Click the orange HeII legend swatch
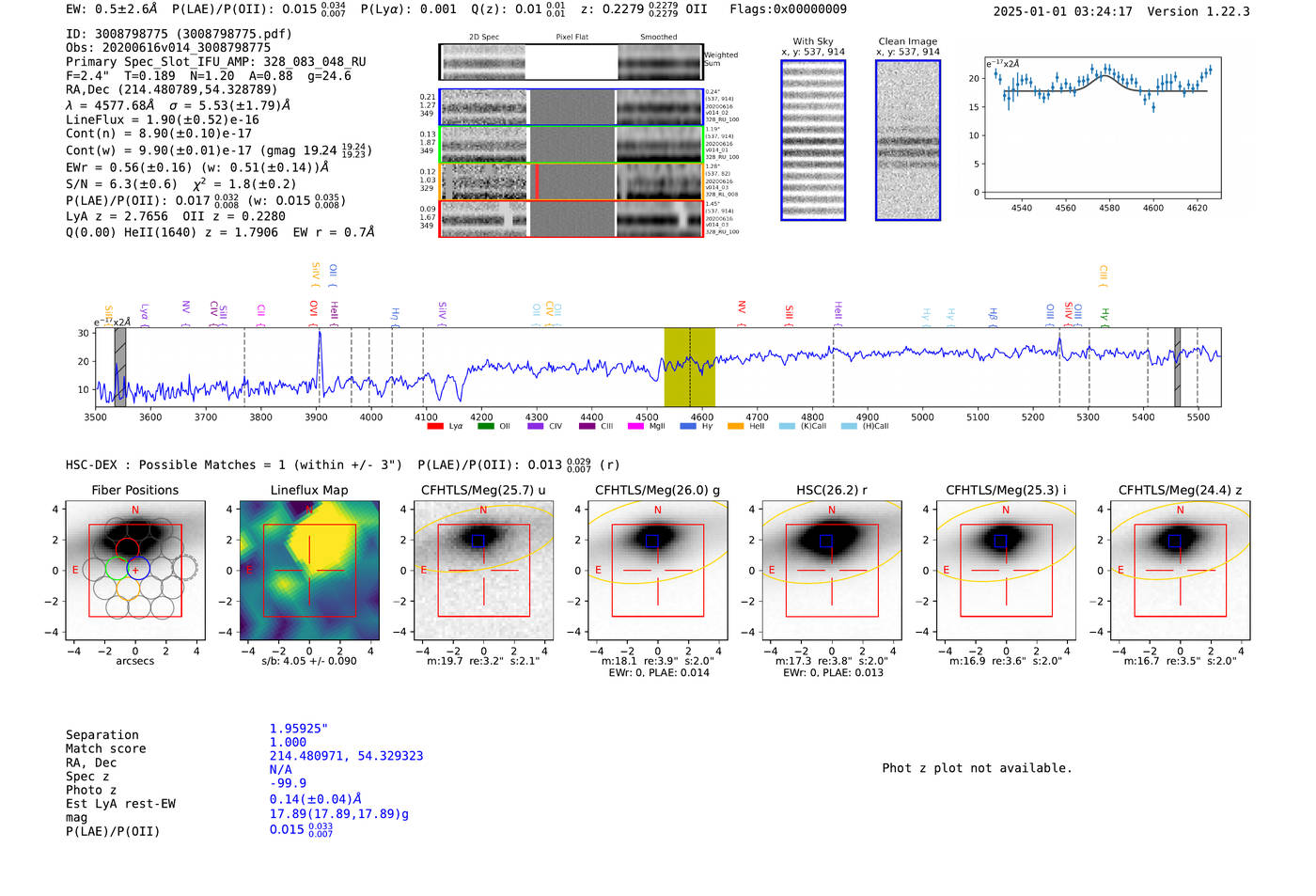Viewport: 1316px width, 896px height. point(735,426)
